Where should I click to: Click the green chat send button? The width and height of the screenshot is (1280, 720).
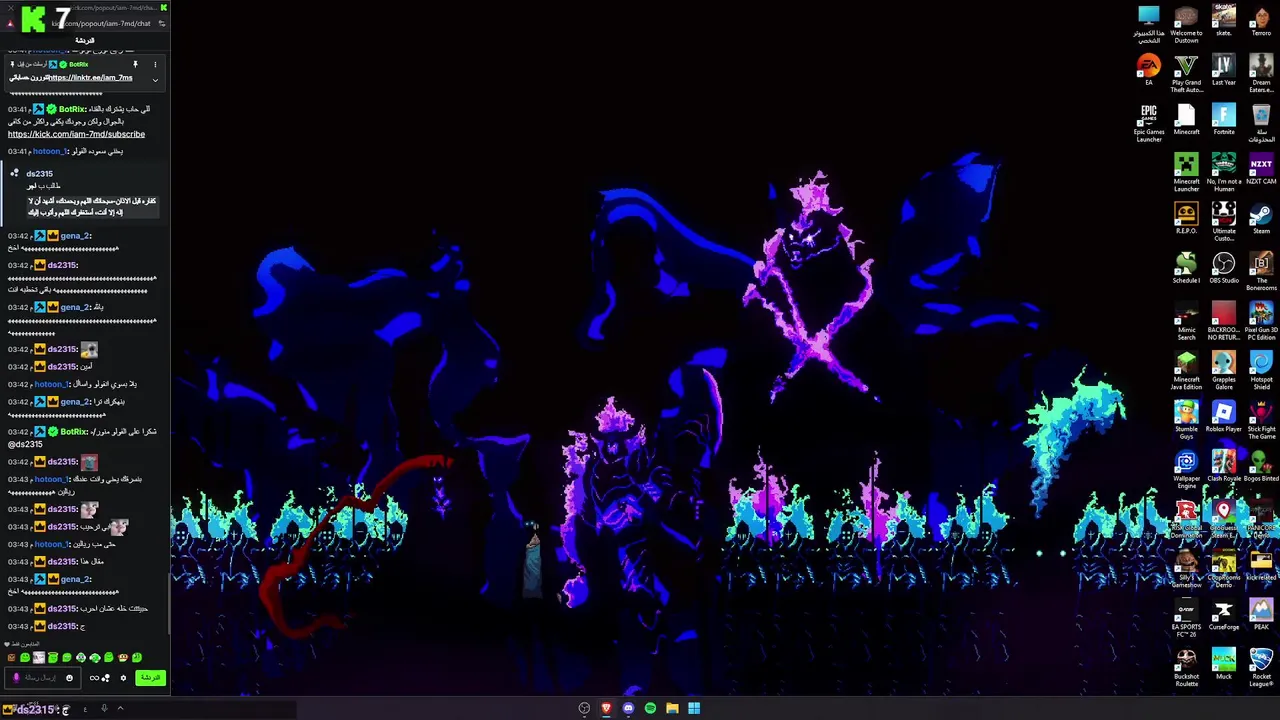(x=150, y=678)
